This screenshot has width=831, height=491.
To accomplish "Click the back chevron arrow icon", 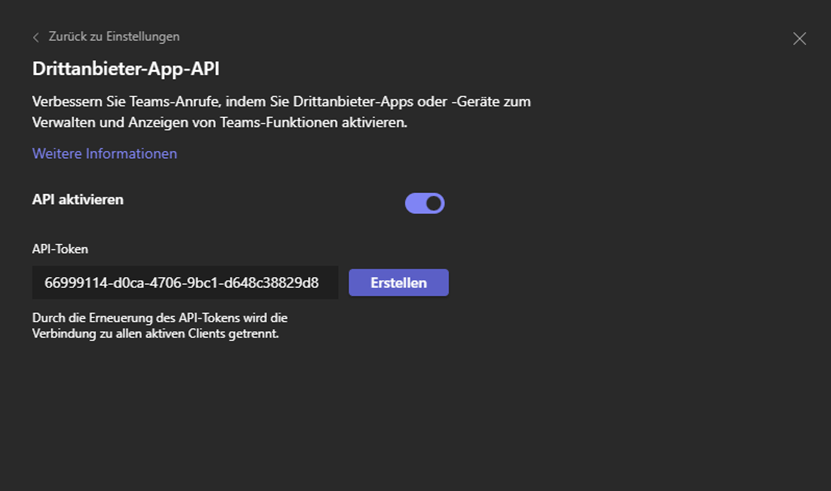I will click(36, 37).
